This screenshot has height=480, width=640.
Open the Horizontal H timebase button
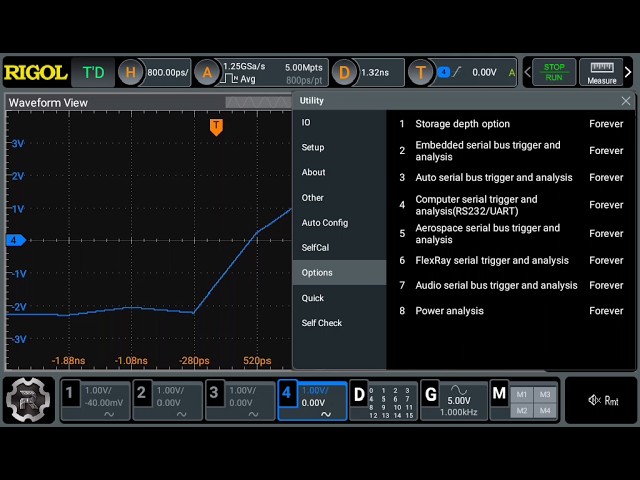(130, 73)
